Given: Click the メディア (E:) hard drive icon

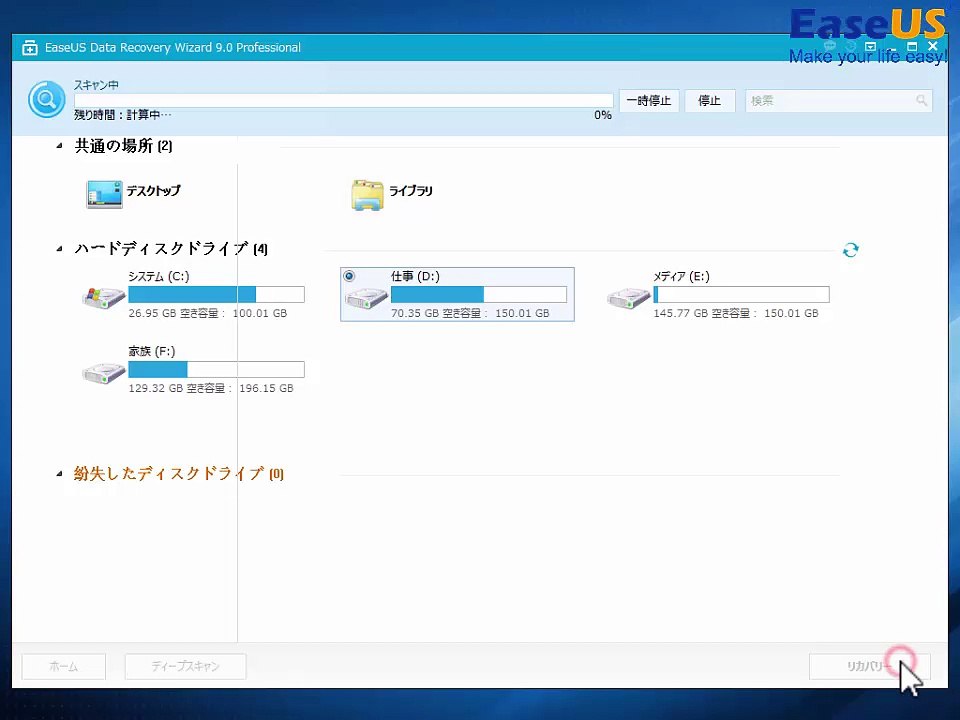Looking at the screenshot, I should click(x=628, y=298).
